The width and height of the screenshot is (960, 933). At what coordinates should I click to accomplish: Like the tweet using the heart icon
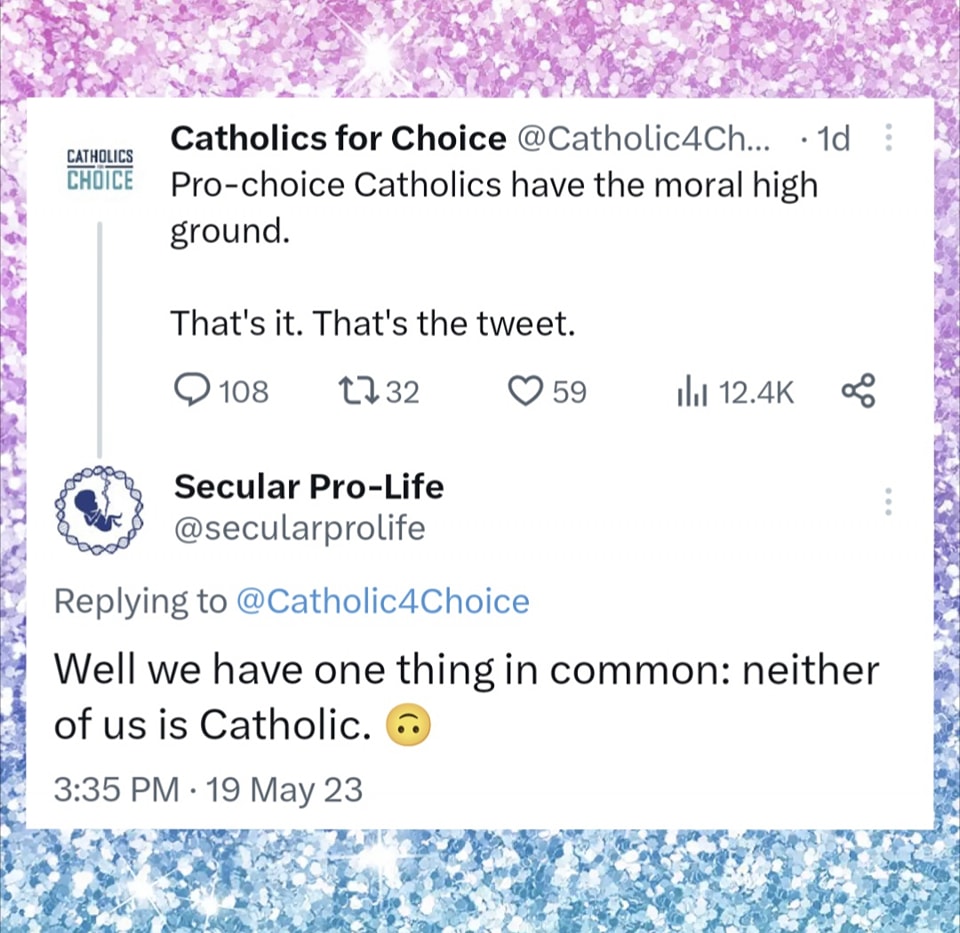pyautogui.click(x=525, y=391)
